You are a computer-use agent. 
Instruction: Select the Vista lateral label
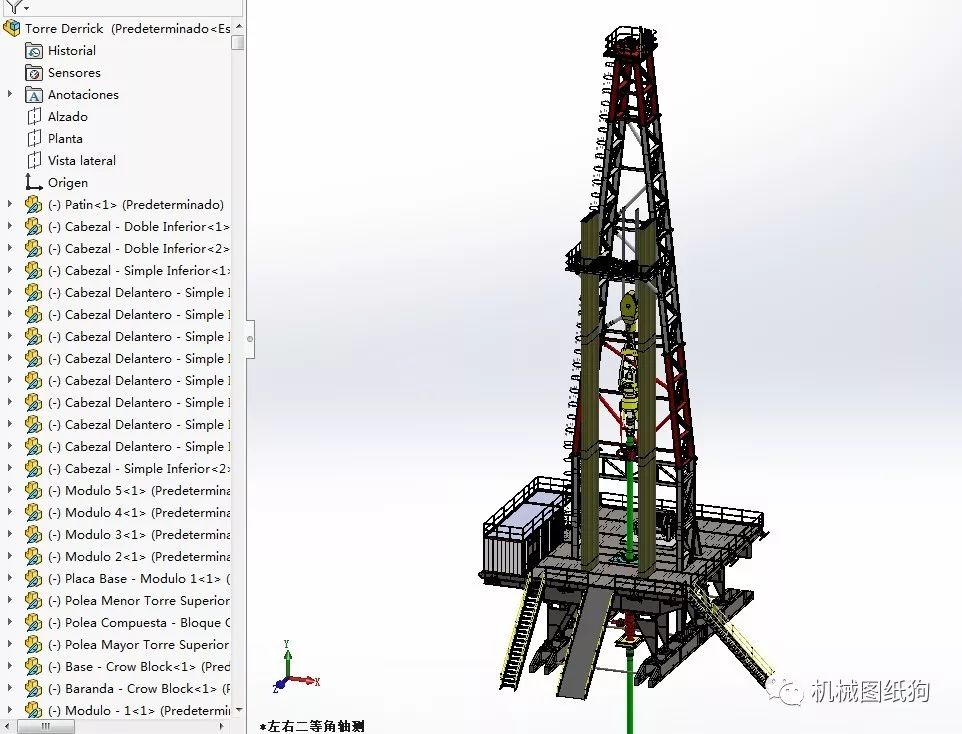(82, 161)
